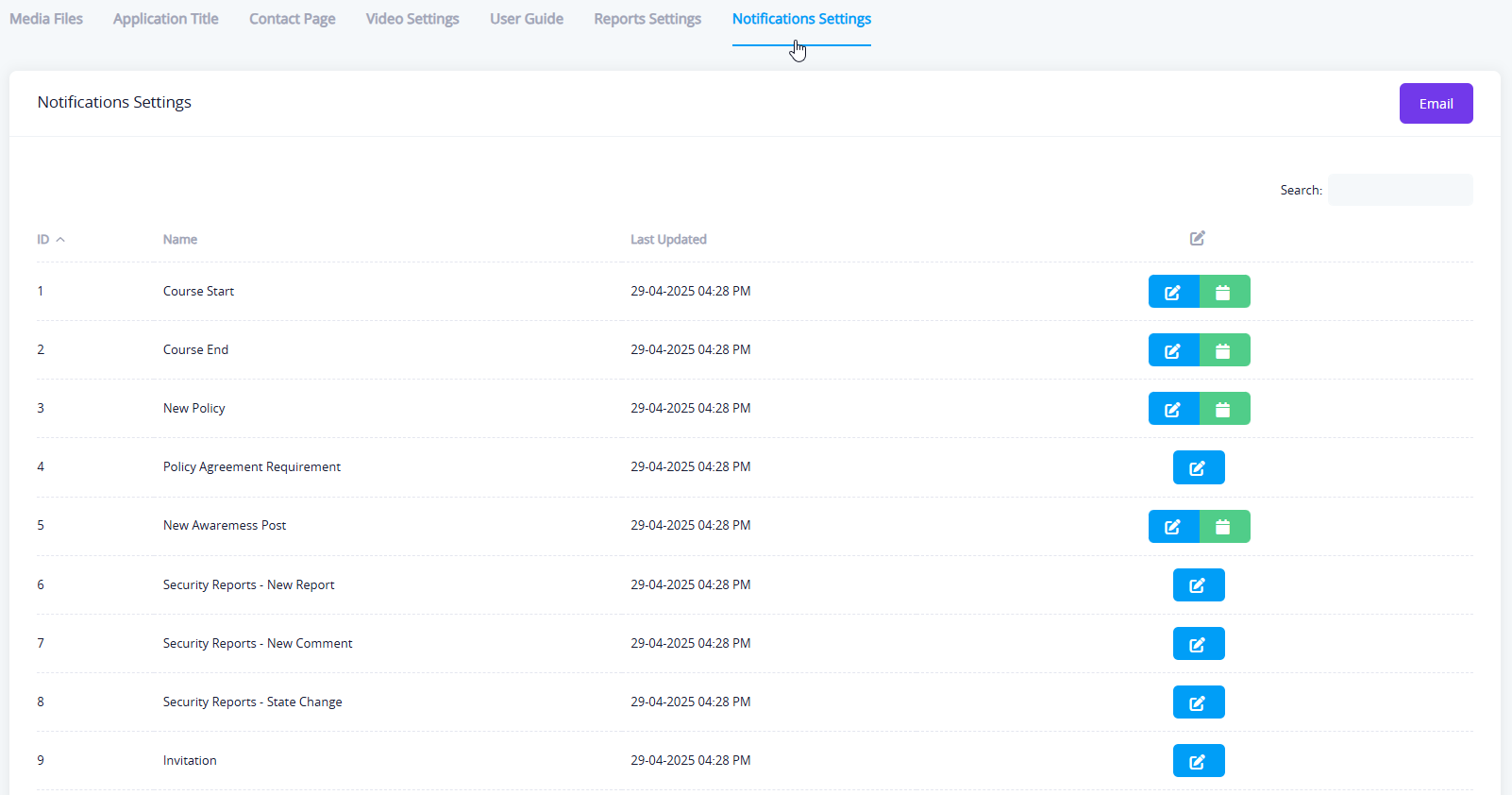Sort by Last Updated column
Screen dimensions: 1512x795
[x=668, y=240]
